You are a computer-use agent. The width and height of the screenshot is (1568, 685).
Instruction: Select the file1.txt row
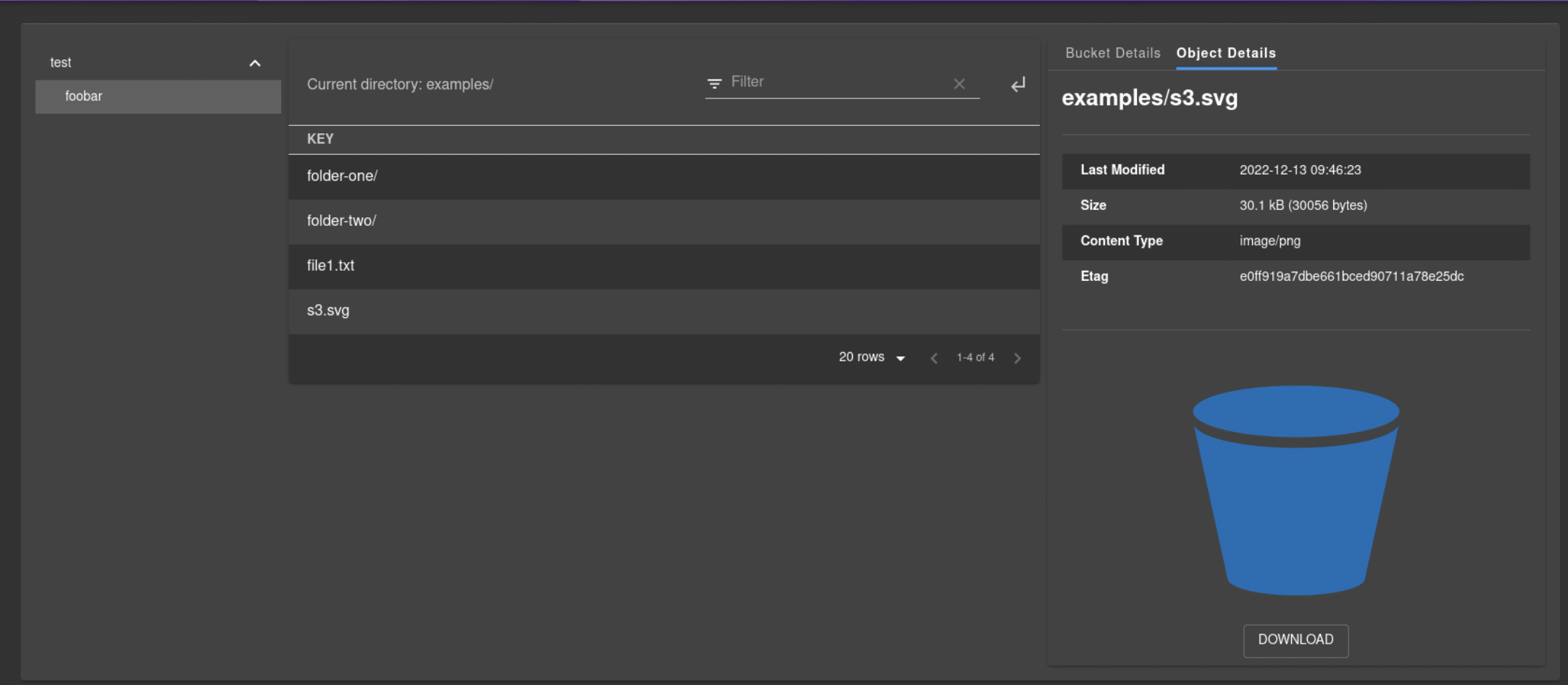point(664,266)
